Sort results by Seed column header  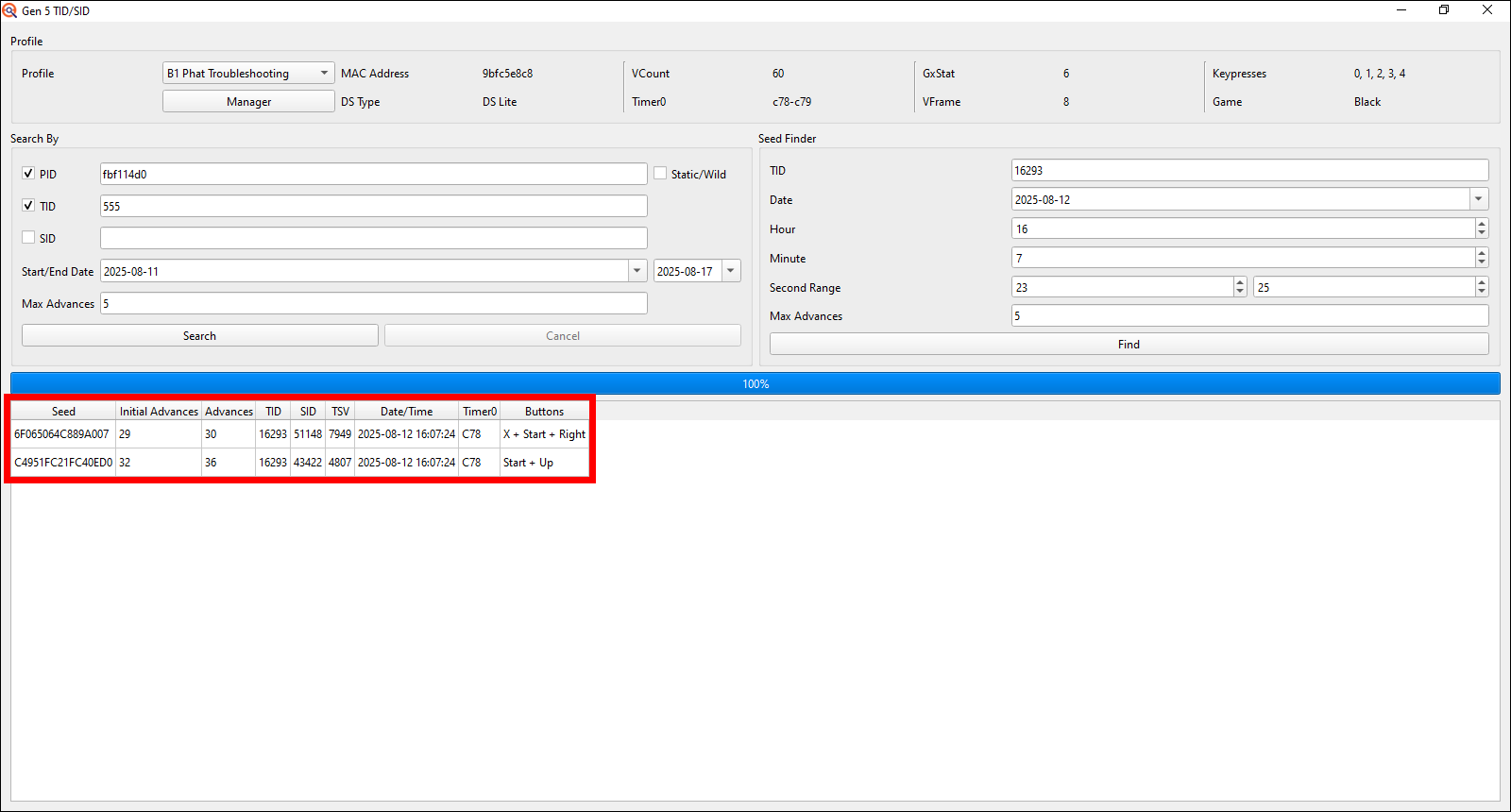[x=63, y=412]
